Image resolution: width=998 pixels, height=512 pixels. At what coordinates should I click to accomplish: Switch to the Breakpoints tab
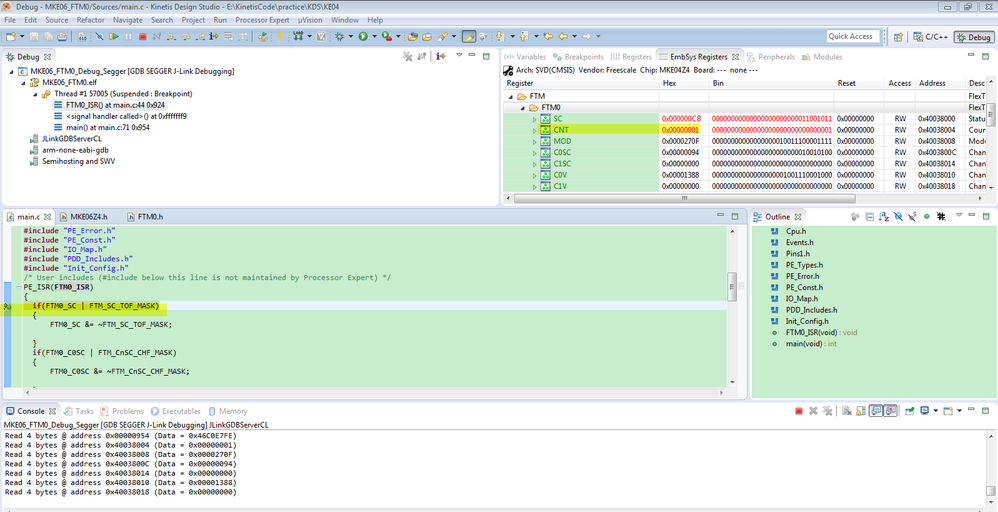coord(579,57)
